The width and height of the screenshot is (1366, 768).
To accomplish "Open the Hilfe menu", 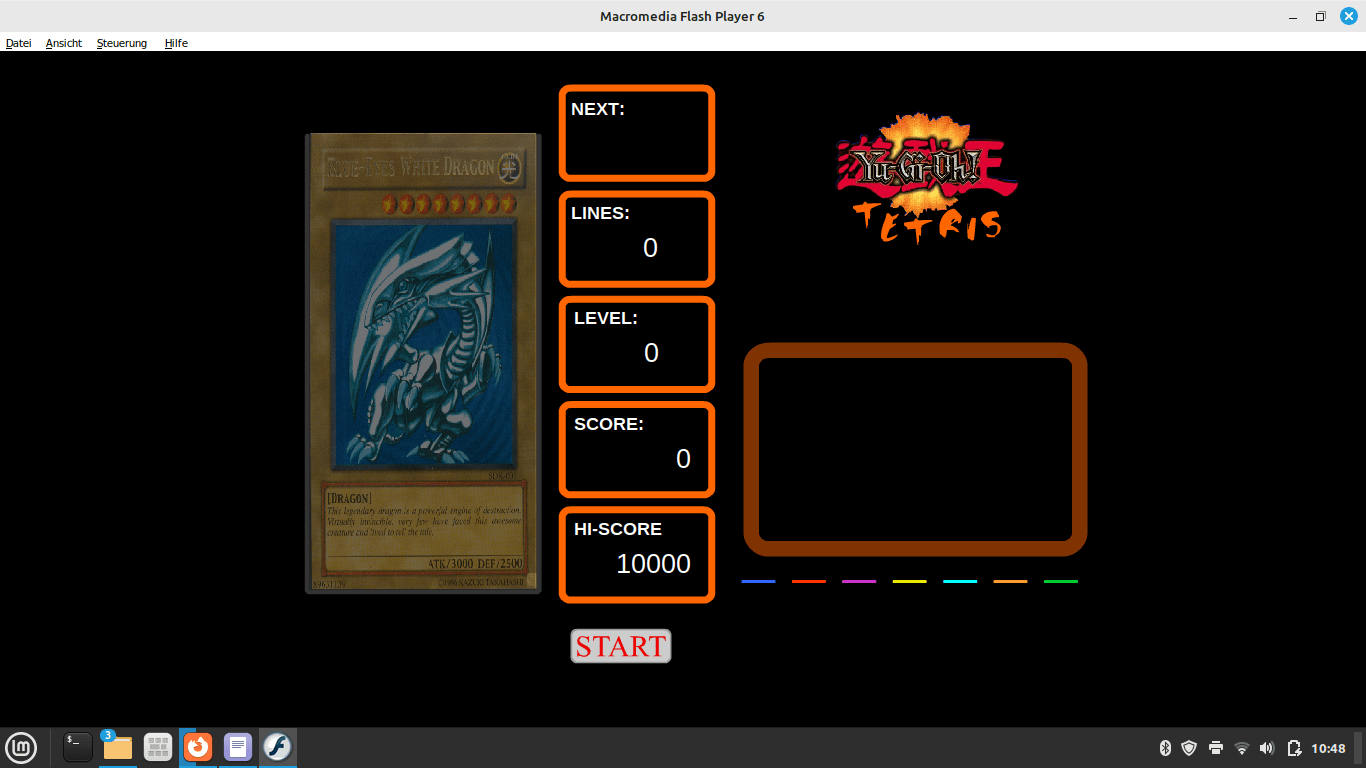I will 176,43.
